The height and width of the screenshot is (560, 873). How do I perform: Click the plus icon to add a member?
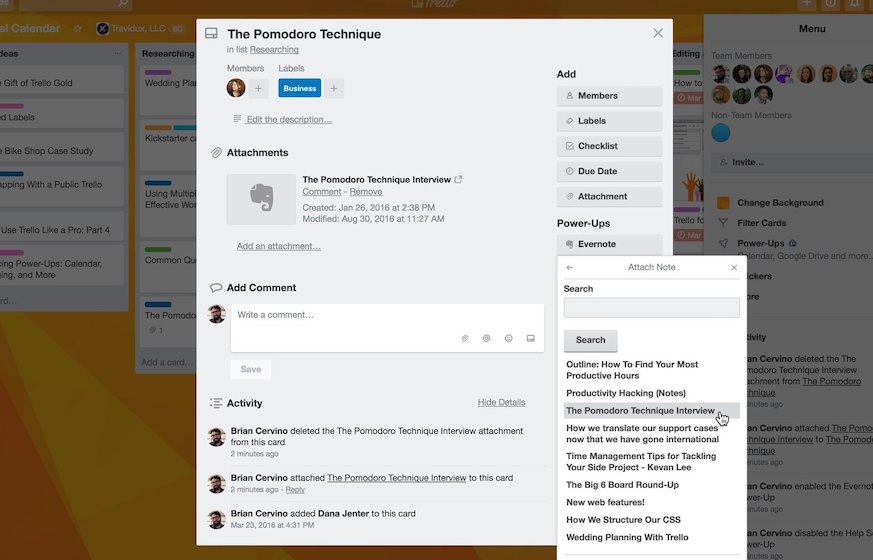(x=258, y=88)
